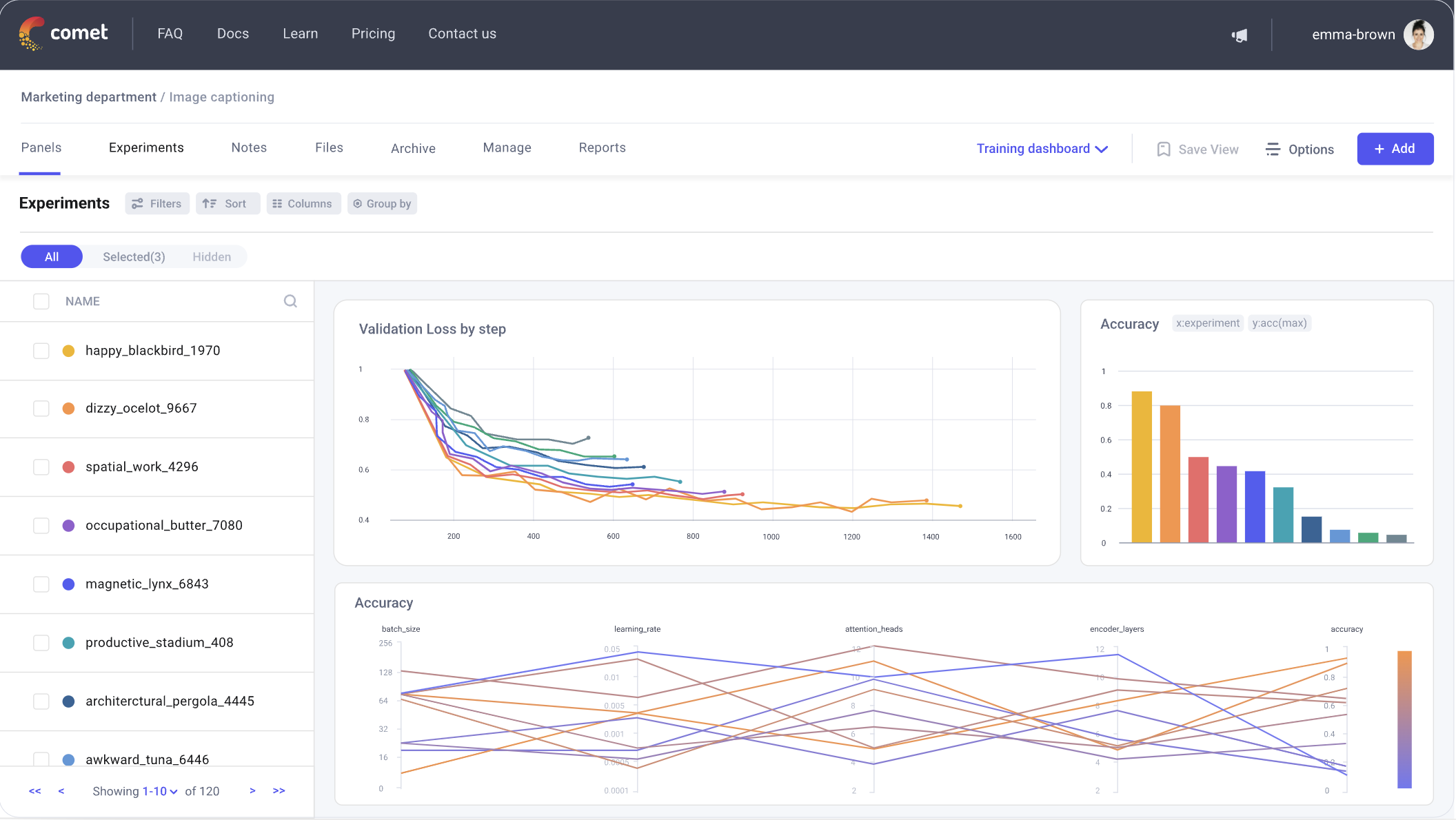Open the Columns chooser
Image resolution: width=1456 pixels, height=820 pixels.
click(x=303, y=204)
